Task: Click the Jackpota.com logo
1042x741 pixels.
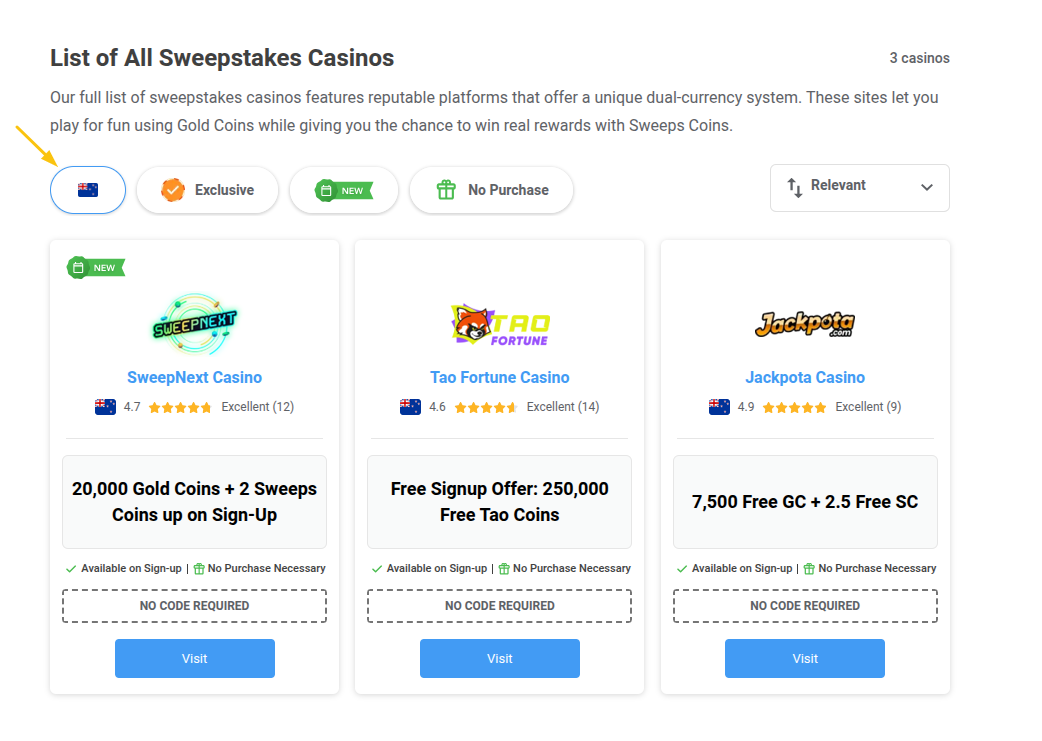Action: coord(804,323)
